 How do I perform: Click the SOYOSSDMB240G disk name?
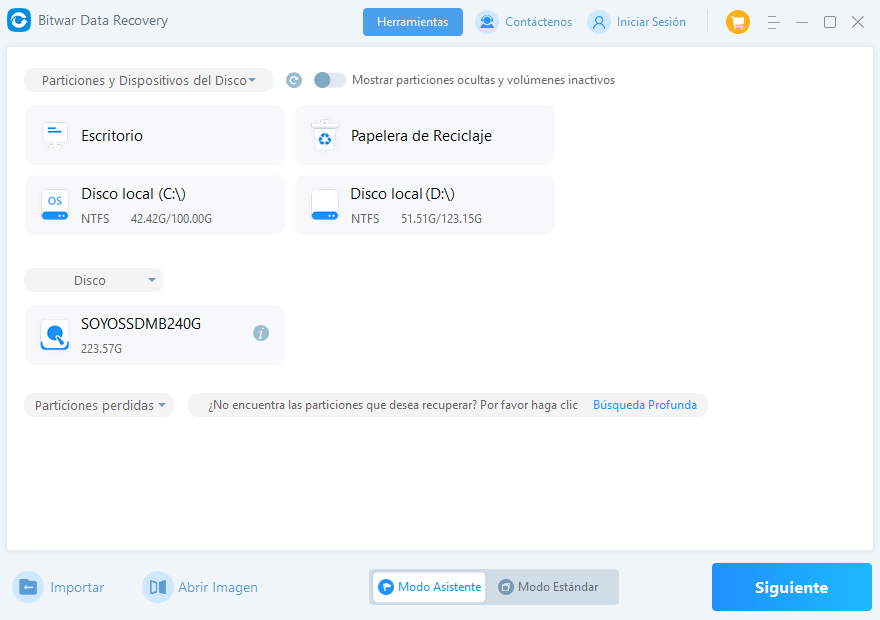click(141, 324)
